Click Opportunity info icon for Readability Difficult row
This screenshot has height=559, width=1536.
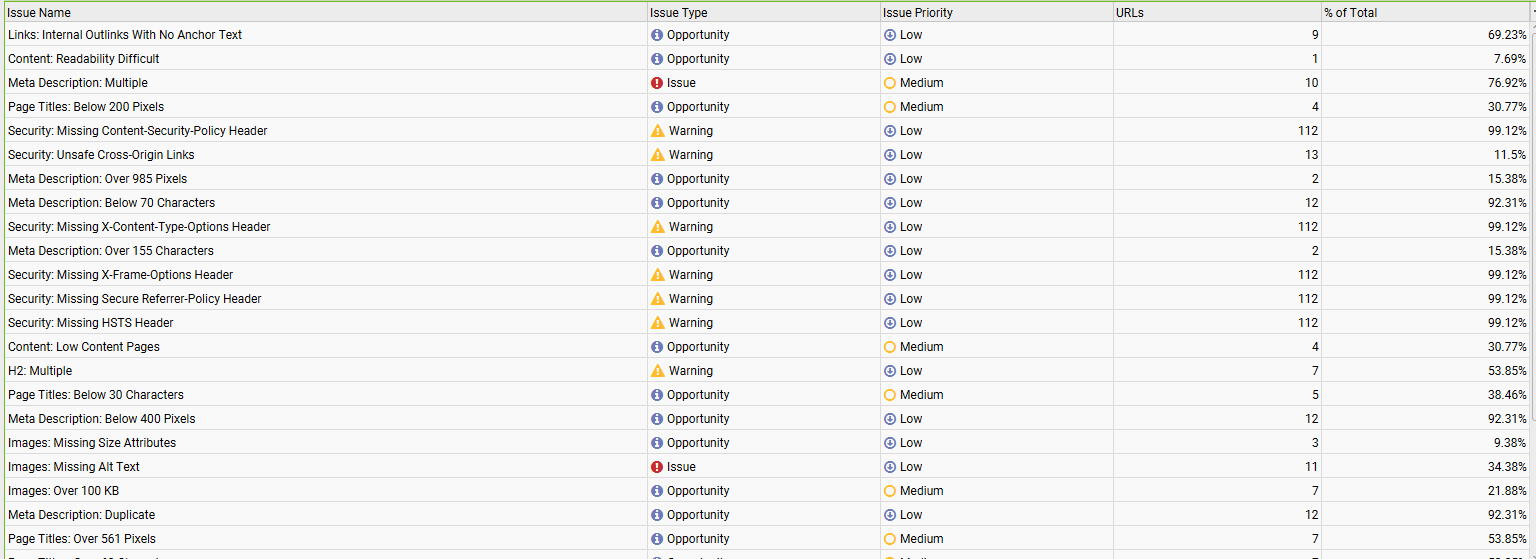coord(657,59)
